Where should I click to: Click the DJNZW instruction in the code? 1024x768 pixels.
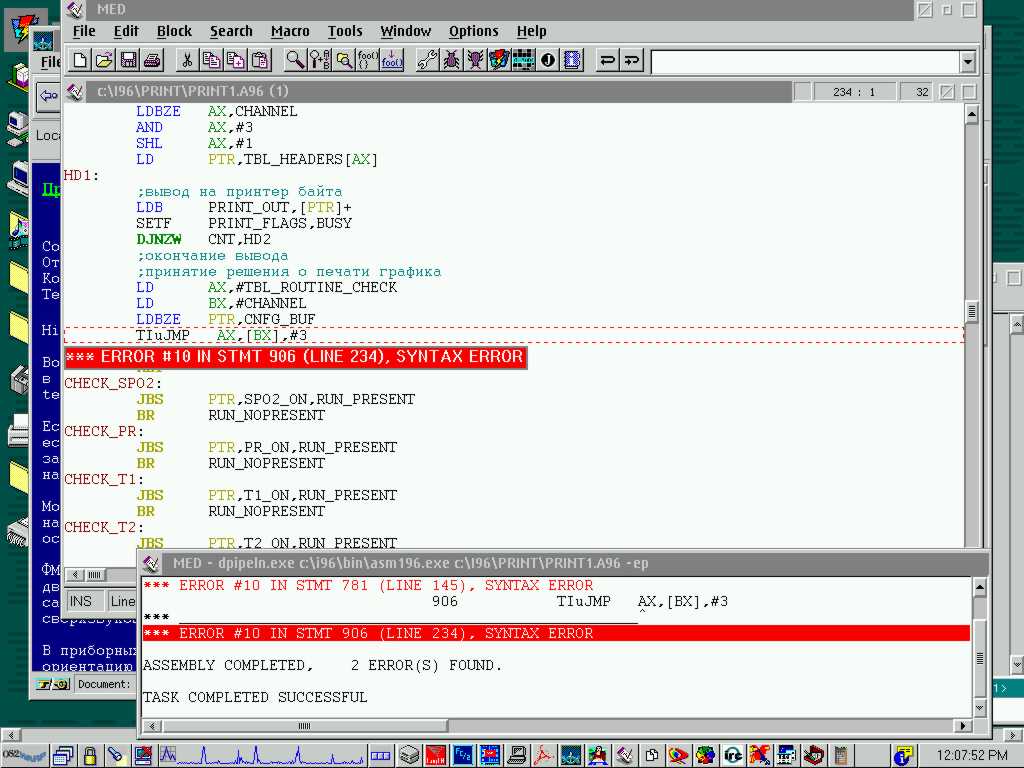[159, 240]
